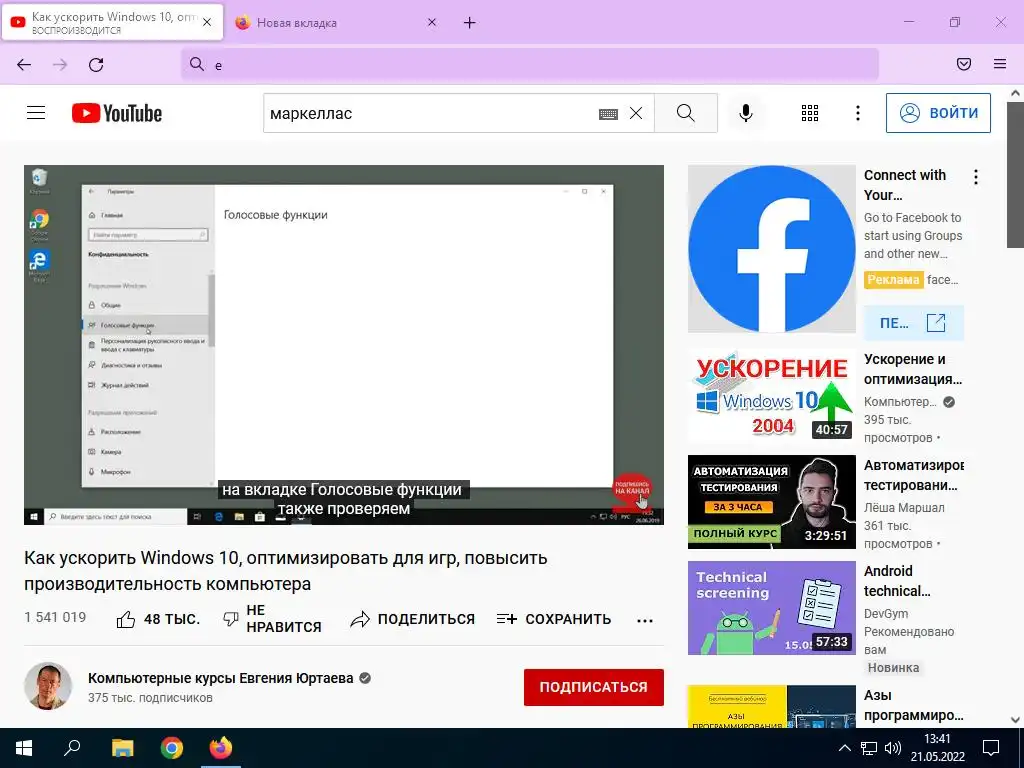1024x768 pixels.
Task: Show hidden system tray icons
Action: tap(844, 748)
